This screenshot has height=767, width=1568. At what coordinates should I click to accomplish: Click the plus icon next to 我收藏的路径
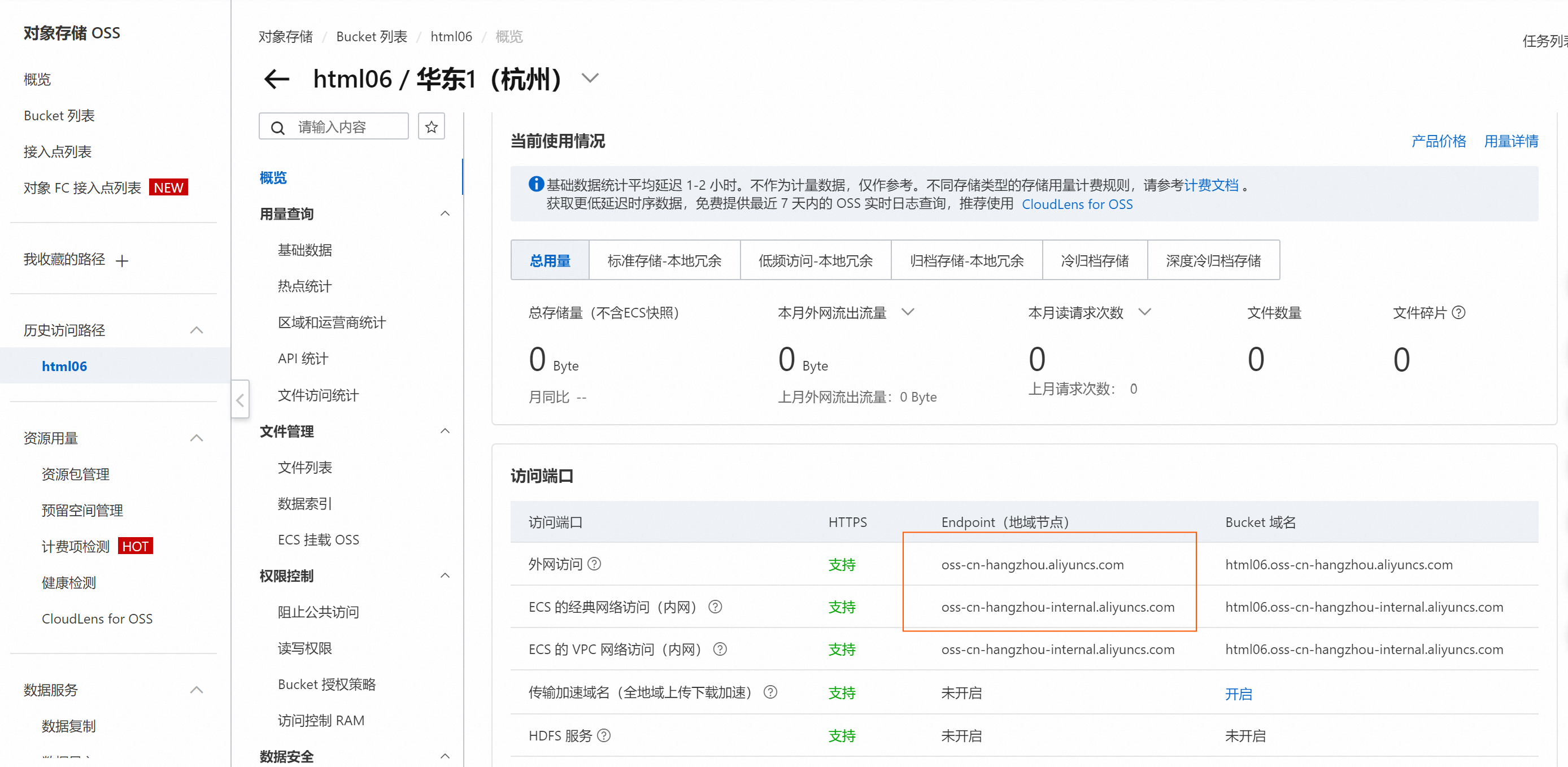coord(122,261)
